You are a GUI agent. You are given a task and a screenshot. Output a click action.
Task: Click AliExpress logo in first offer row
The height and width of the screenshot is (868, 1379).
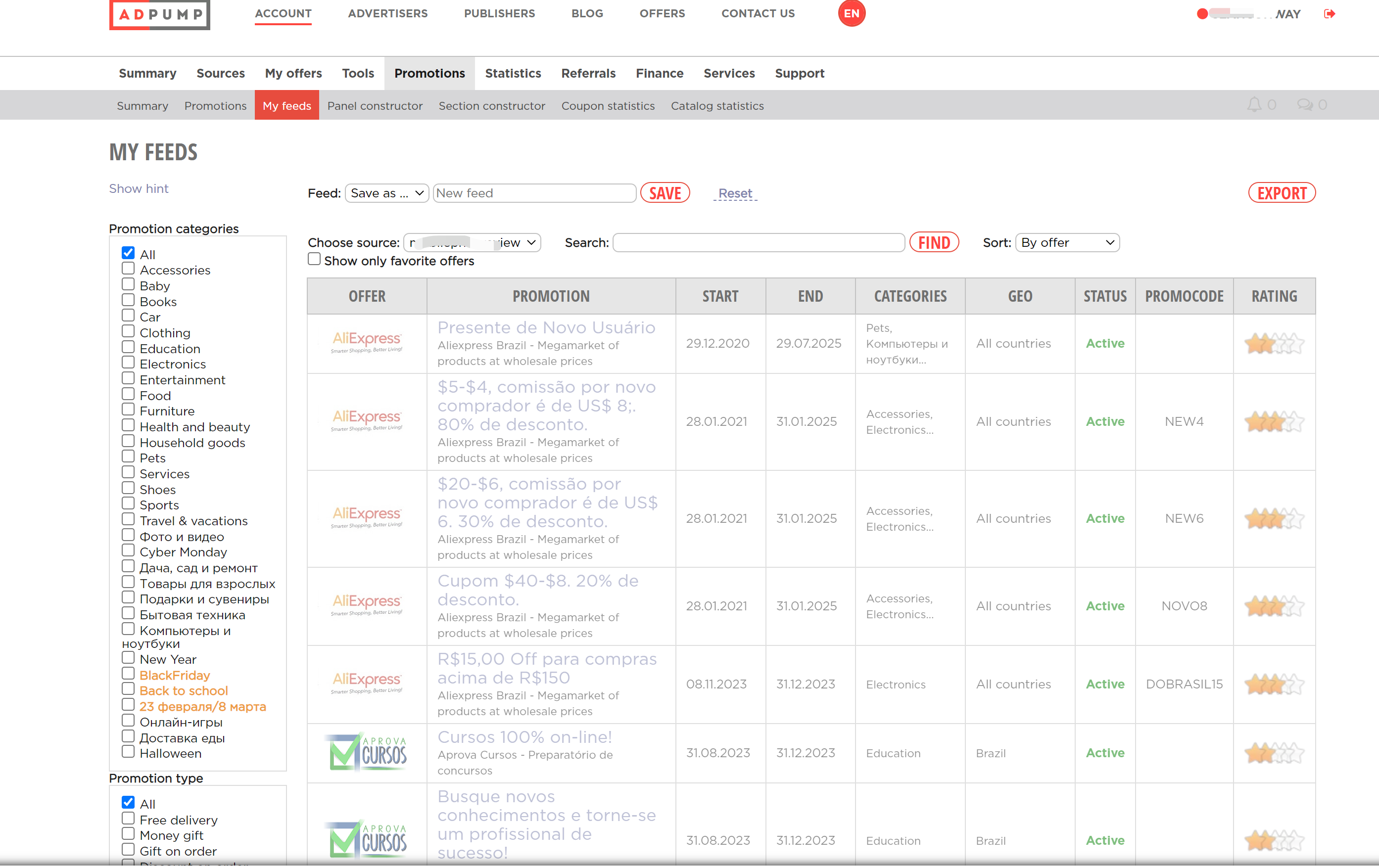click(367, 342)
